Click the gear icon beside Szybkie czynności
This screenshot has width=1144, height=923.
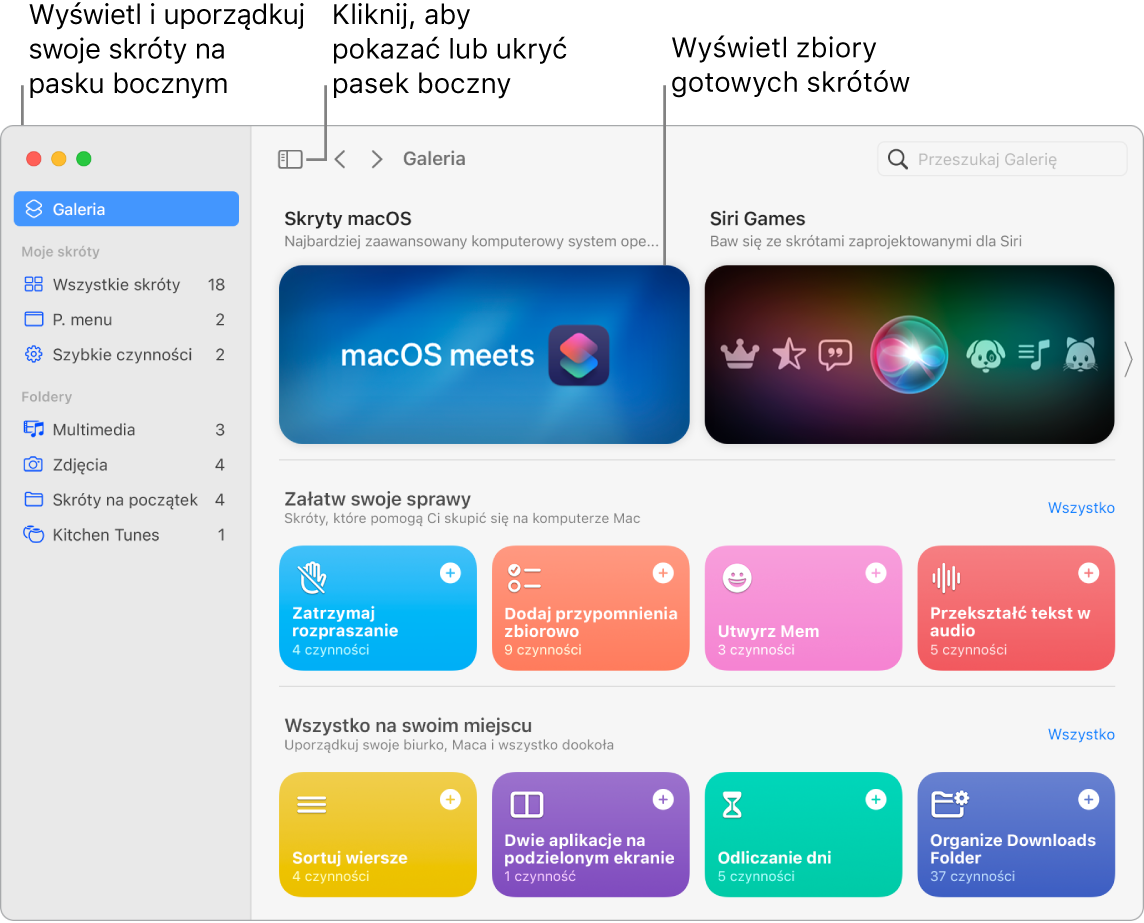[34, 355]
